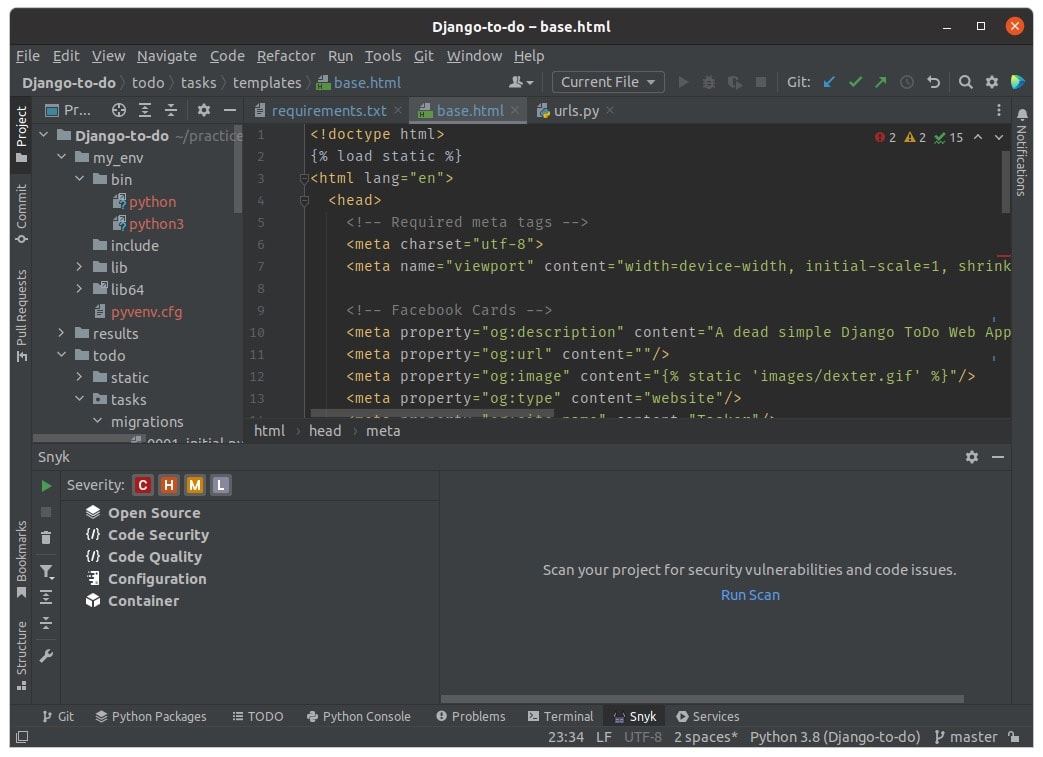This screenshot has height=757, width=1043.
Task: Open the Snyk results filter icon
Action: 47,571
